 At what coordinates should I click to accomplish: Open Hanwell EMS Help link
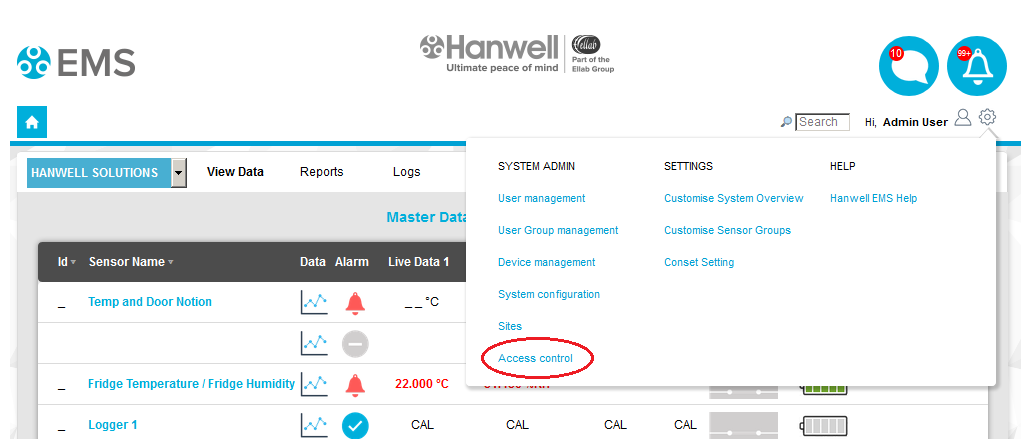(873, 198)
